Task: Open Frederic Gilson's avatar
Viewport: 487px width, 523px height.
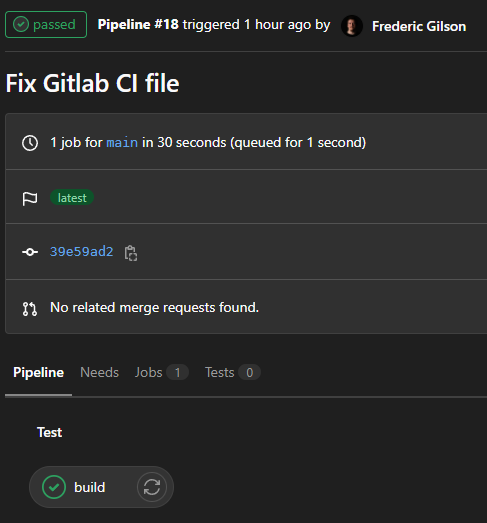Action: tap(352, 26)
